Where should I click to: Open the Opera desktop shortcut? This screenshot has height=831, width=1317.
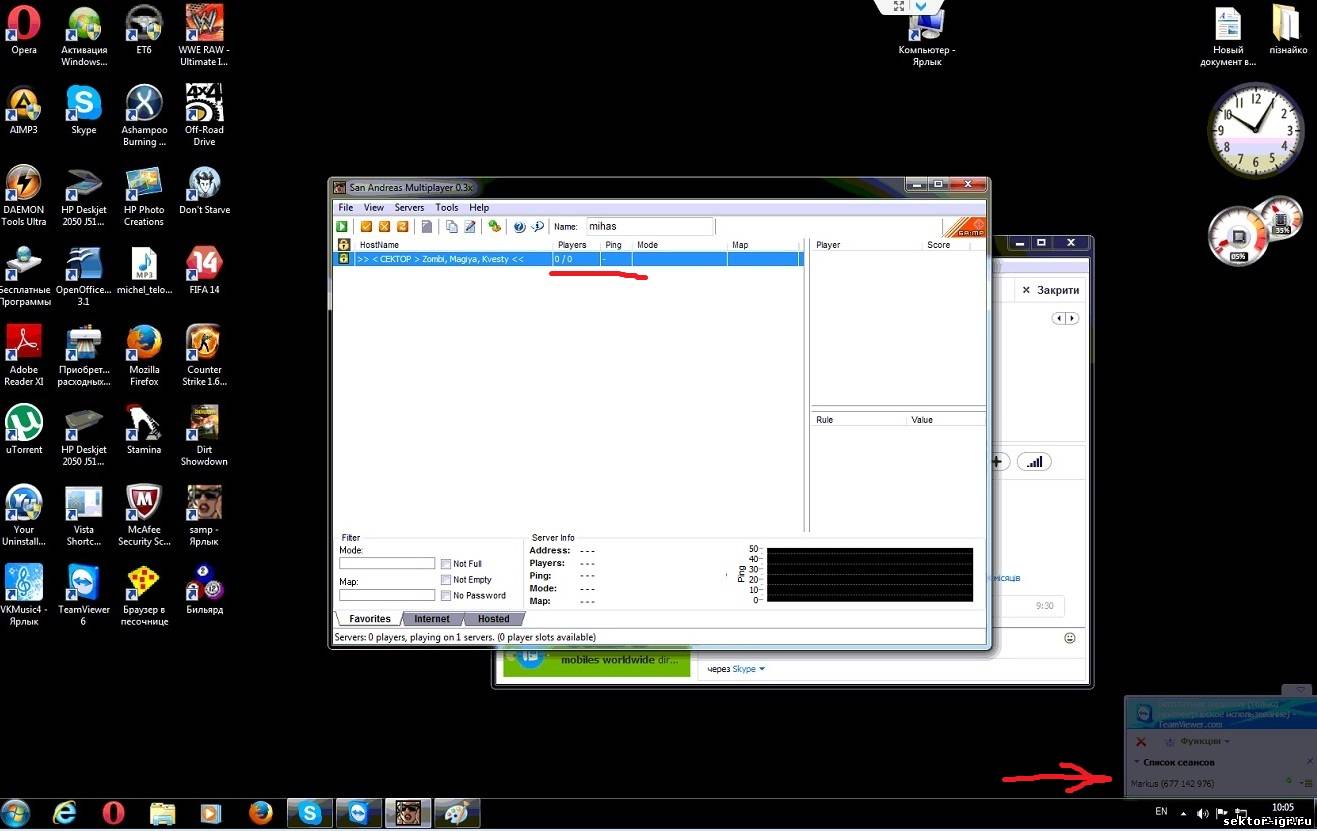(x=24, y=30)
